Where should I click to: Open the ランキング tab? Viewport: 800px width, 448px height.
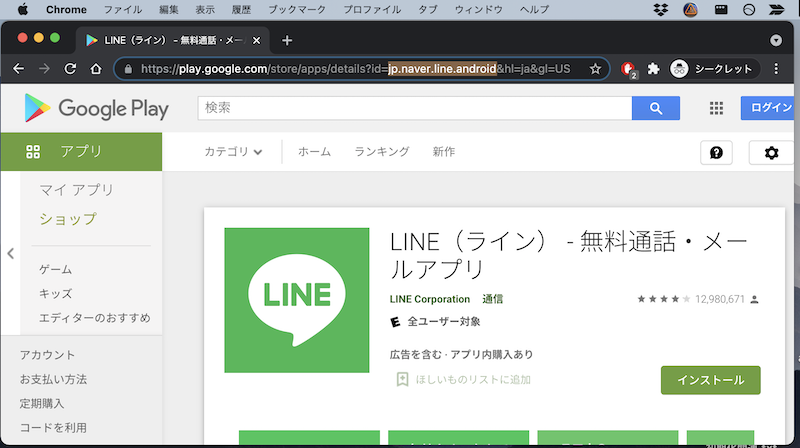381,152
